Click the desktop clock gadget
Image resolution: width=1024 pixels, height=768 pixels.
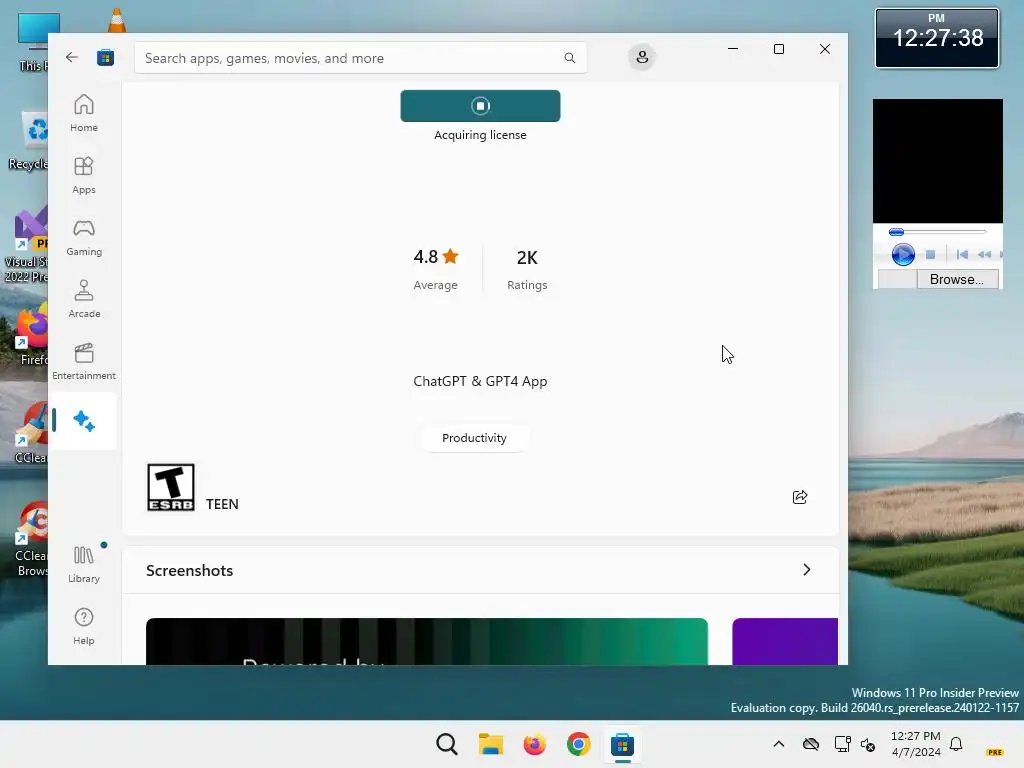[x=936, y=38]
